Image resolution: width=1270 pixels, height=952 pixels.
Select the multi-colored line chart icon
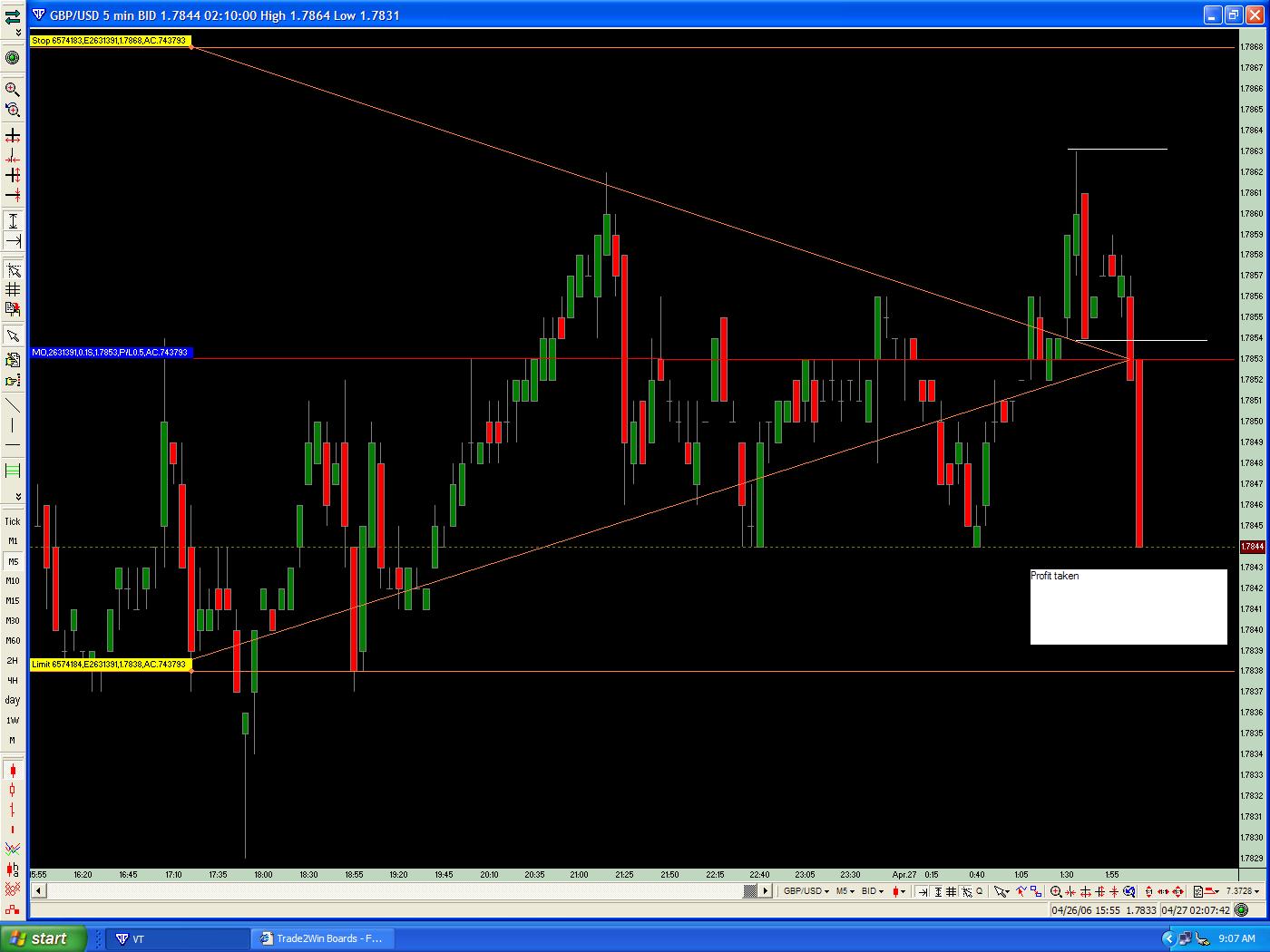click(x=13, y=849)
